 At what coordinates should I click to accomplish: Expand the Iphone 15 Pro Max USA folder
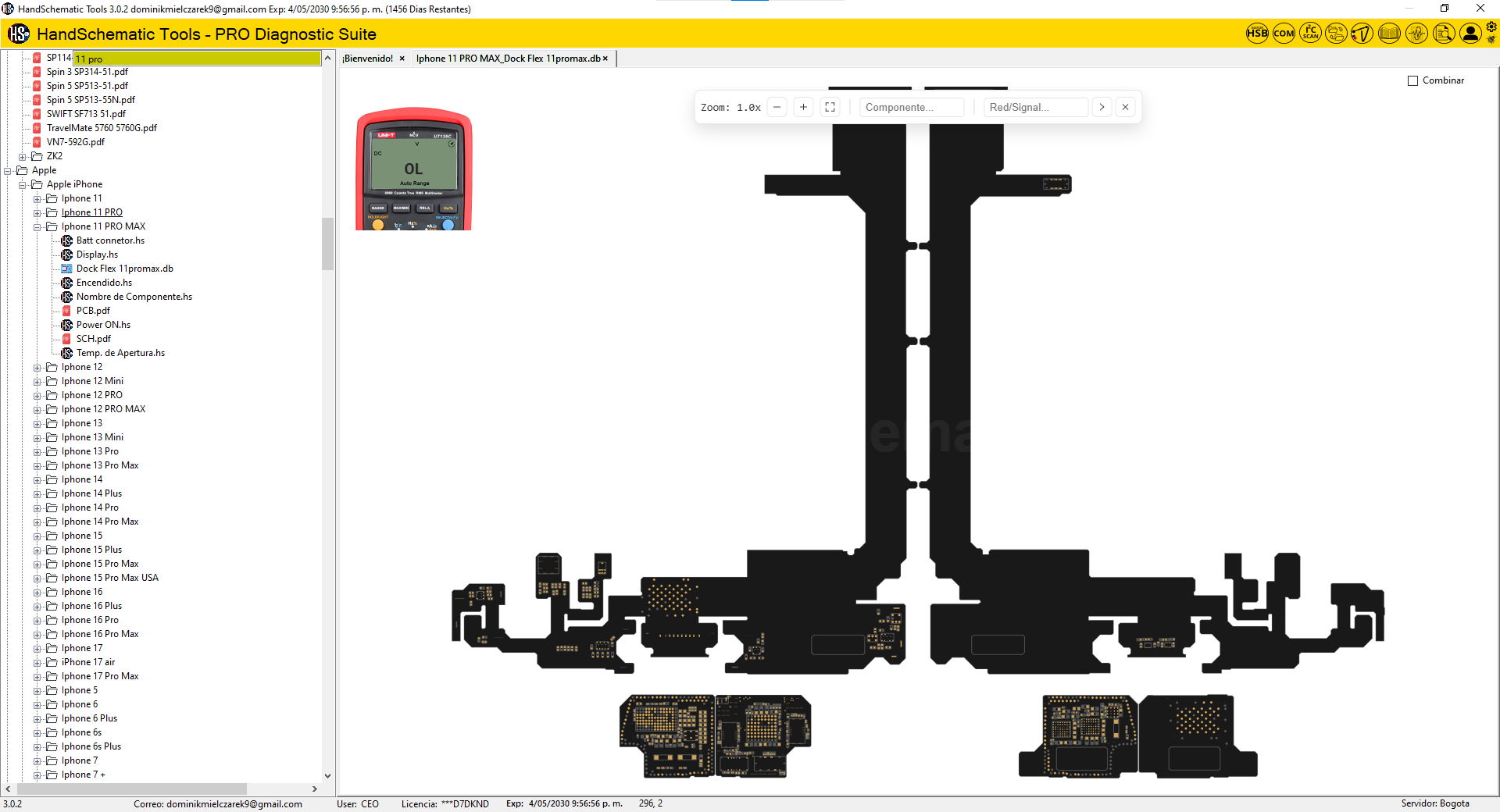click(37, 579)
